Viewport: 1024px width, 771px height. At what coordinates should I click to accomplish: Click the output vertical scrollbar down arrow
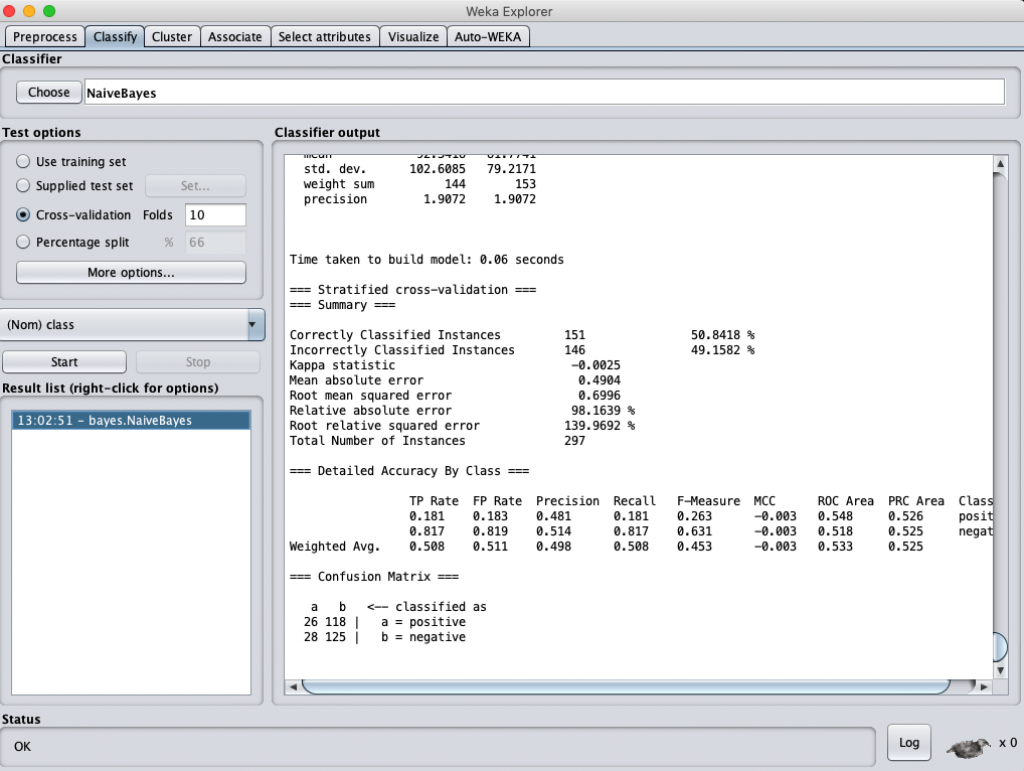[1000, 670]
